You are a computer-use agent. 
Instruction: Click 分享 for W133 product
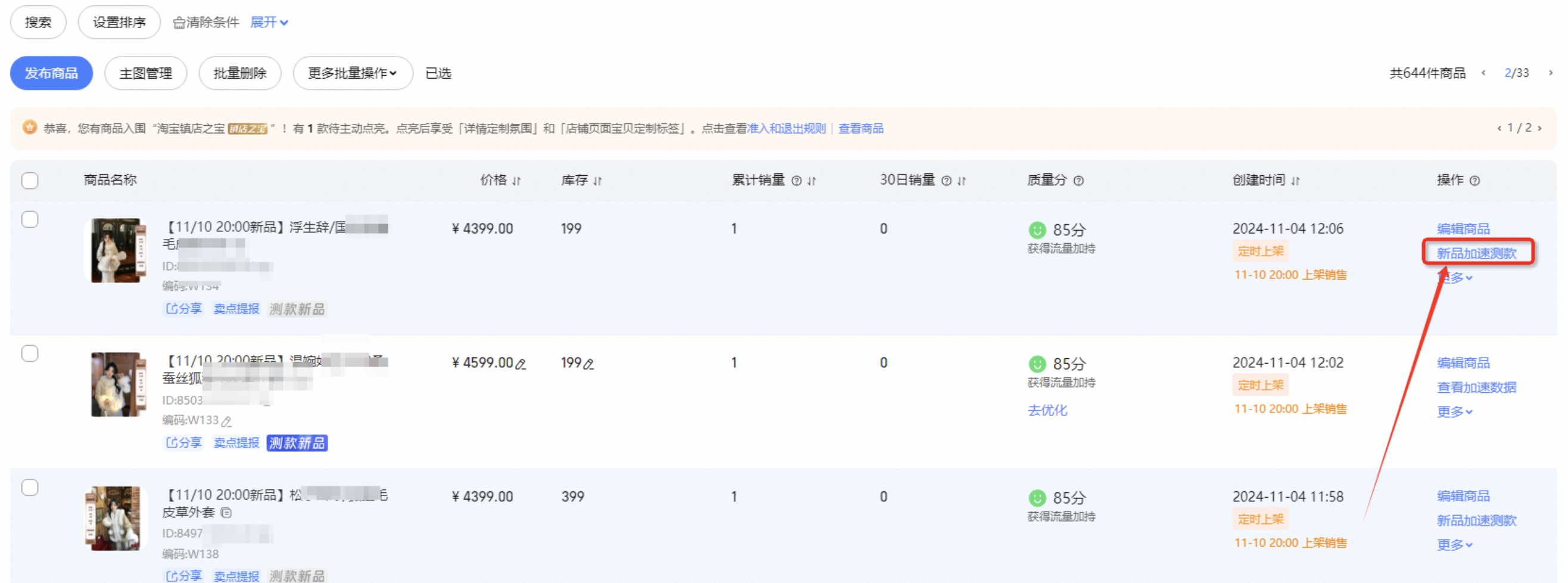pos(183,443)
